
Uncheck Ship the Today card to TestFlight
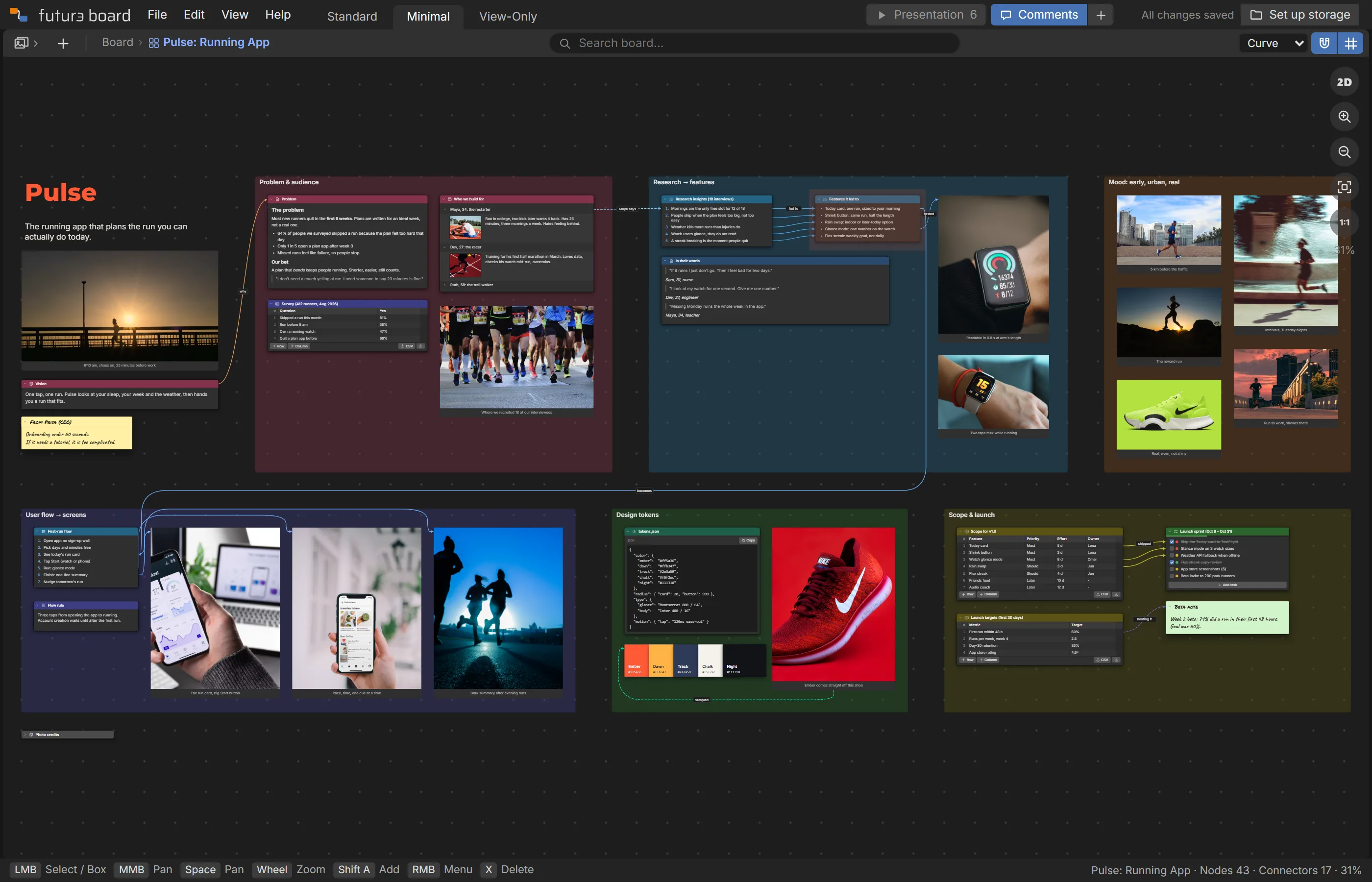1172,542
